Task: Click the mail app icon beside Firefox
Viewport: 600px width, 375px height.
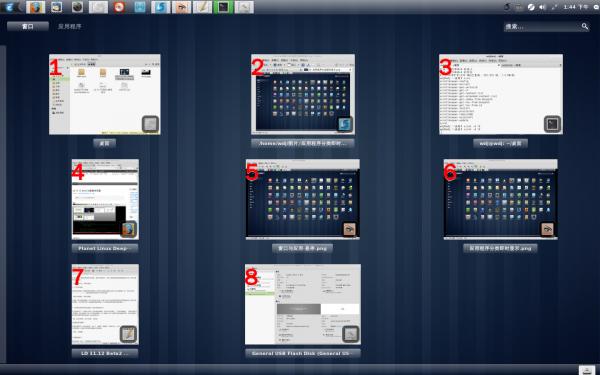Action: [57, 7]
